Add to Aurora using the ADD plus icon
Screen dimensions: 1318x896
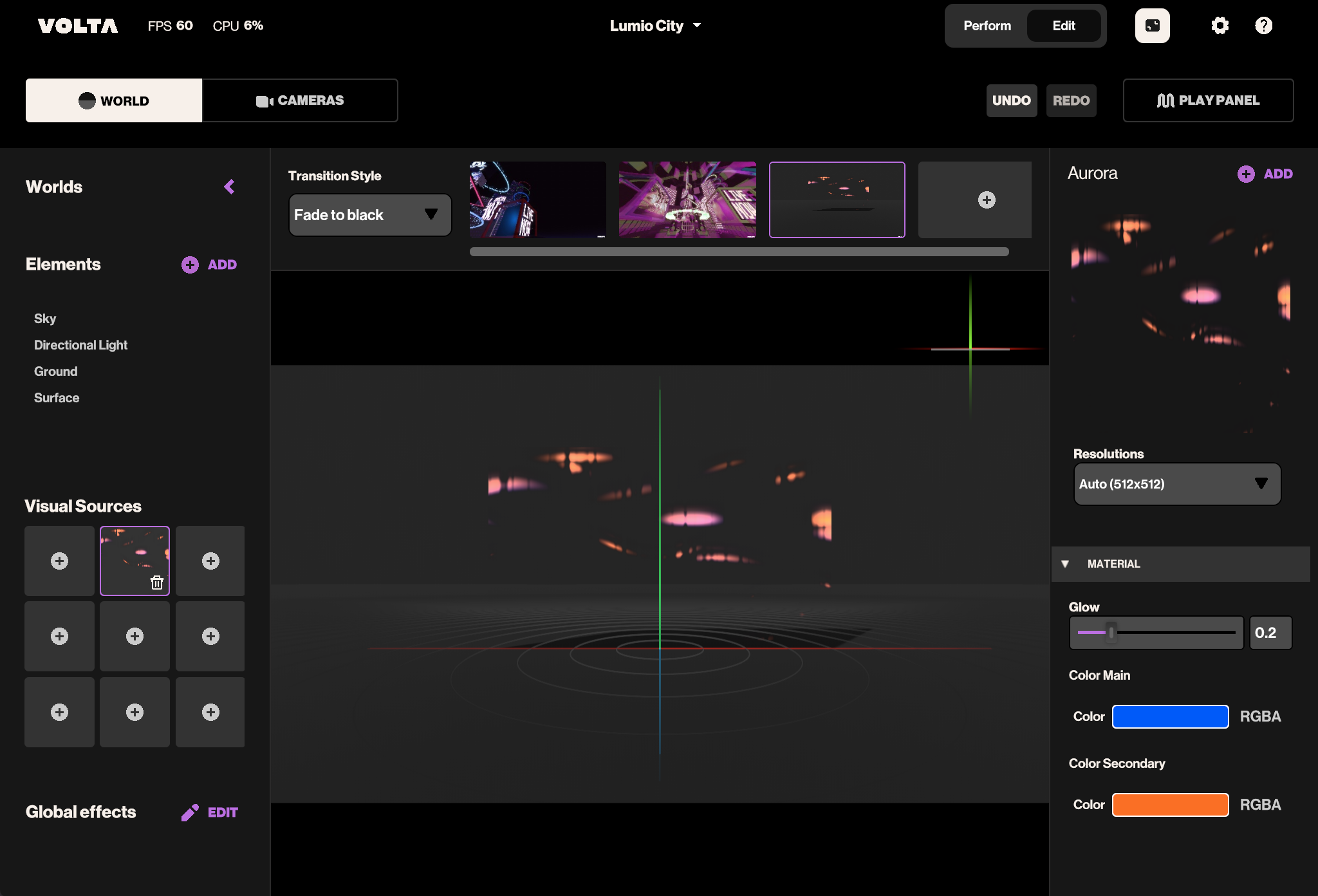(1265, 174)
